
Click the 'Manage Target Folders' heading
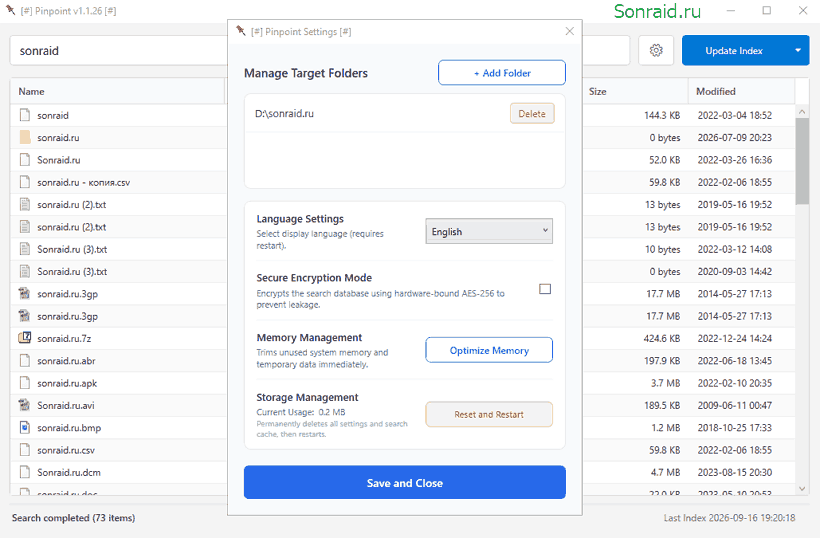tap(305, 73)
